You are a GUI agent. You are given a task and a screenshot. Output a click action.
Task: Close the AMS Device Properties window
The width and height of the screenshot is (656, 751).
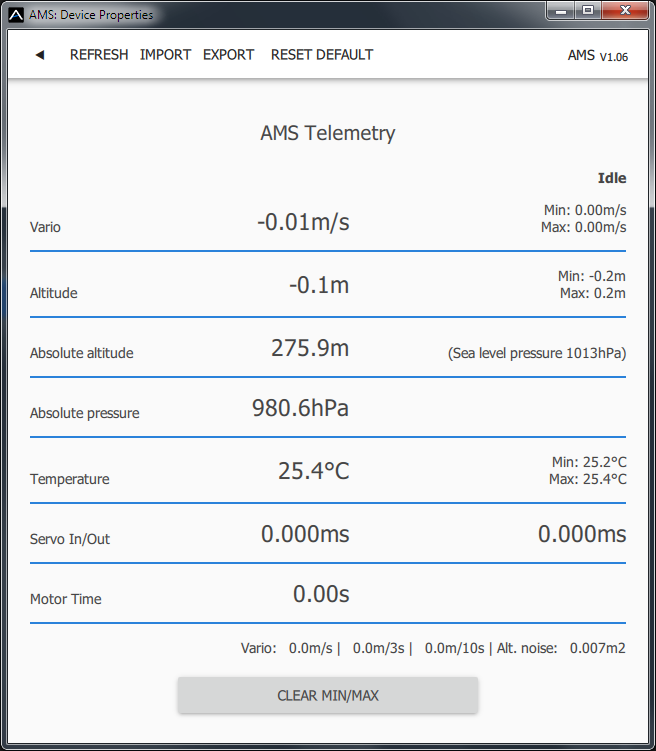(625, 11)
